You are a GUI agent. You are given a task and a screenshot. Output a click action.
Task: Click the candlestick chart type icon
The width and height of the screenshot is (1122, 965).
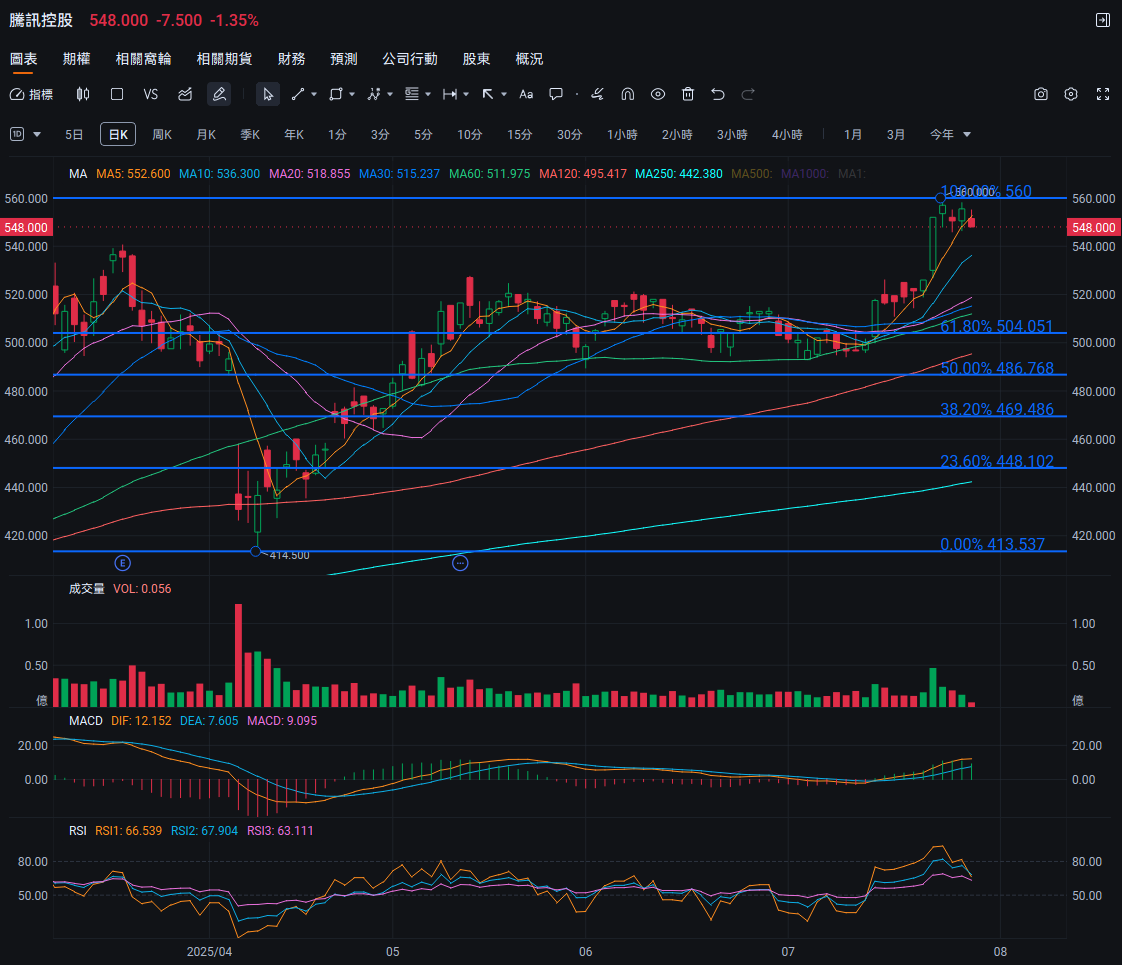83,94
